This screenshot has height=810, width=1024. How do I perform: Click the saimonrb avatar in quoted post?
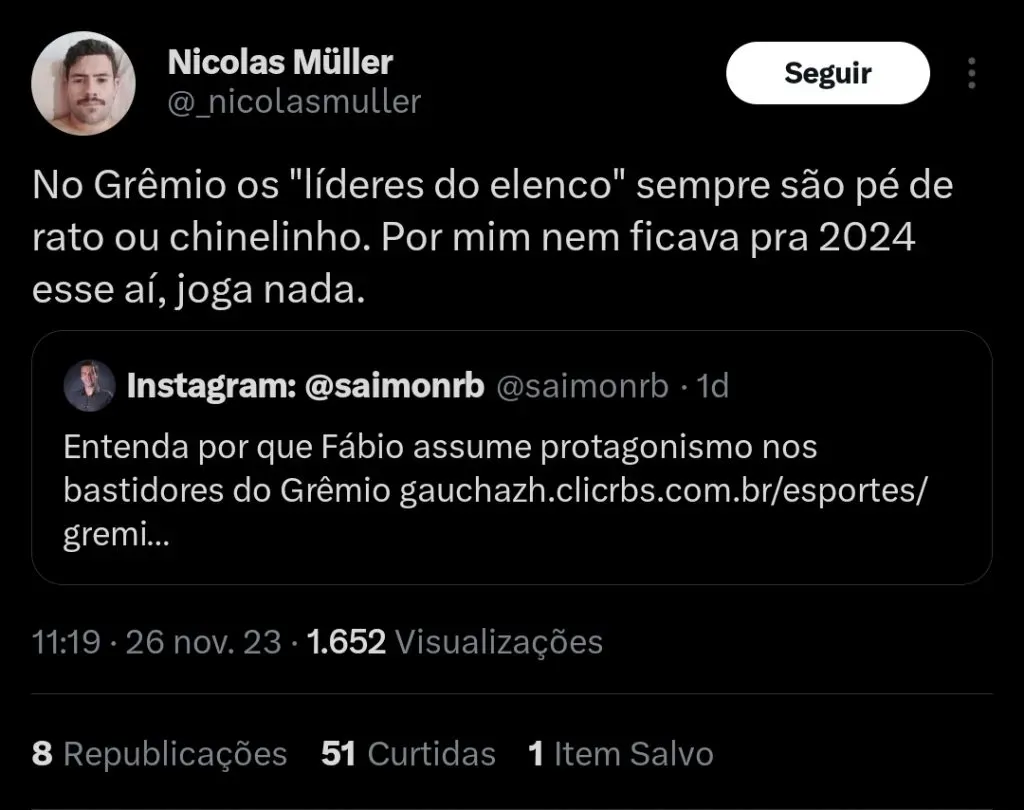click(x=89, y=386)
